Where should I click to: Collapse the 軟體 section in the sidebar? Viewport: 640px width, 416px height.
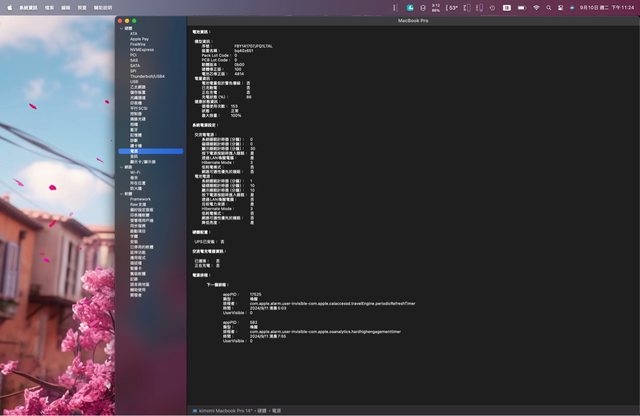click(x=121, y=194)
